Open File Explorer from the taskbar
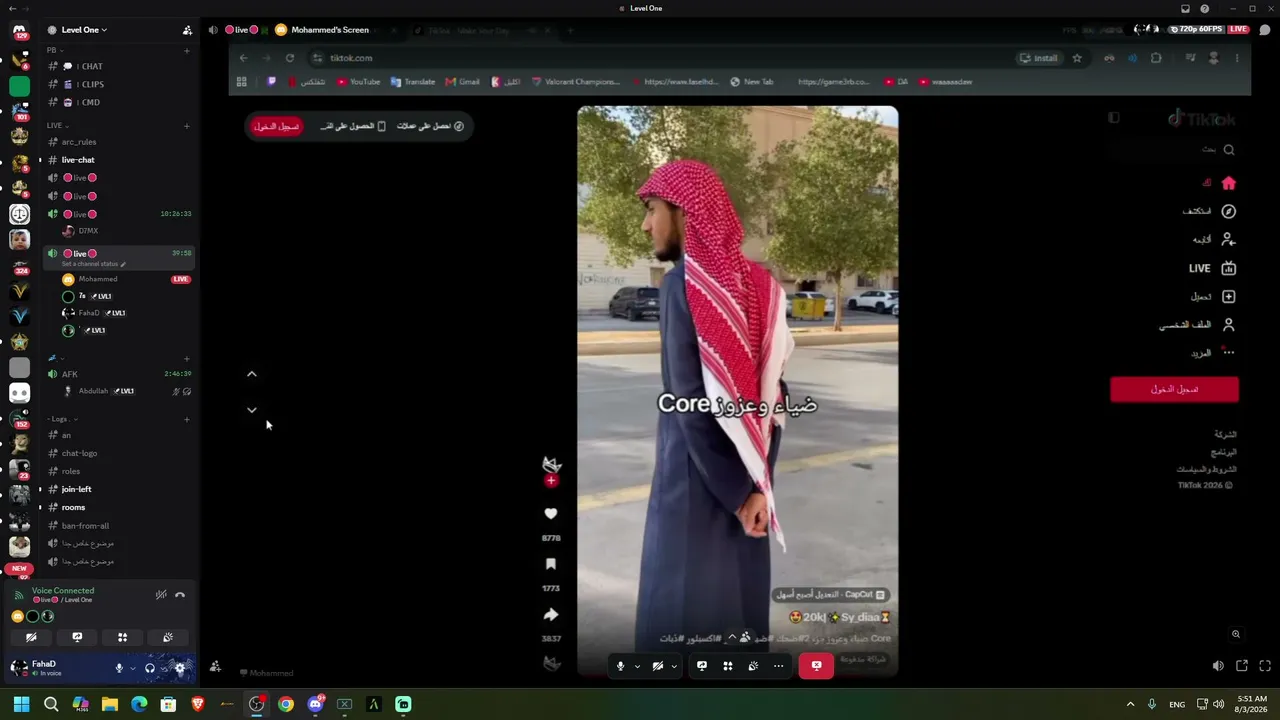 [x=110, y=705]
